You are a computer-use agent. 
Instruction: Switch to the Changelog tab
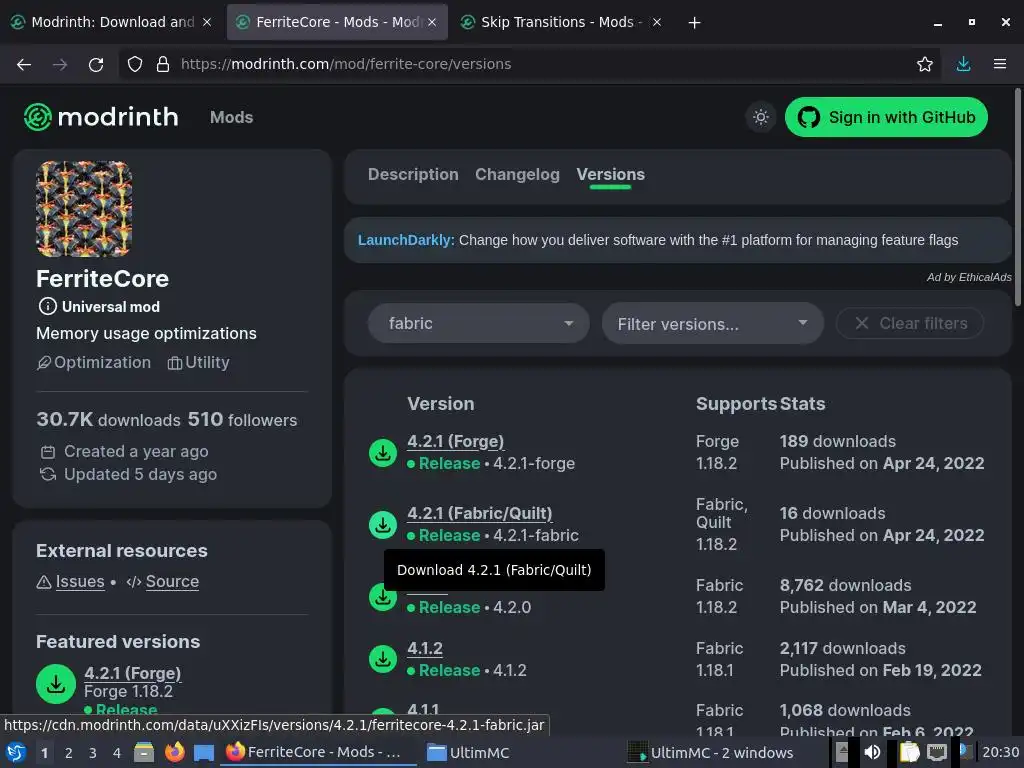(x=517, y=174)
